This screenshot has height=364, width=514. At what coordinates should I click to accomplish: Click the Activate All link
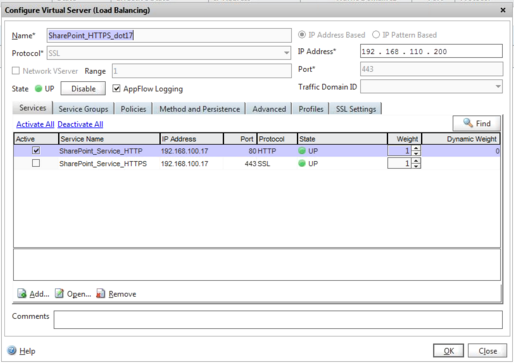tap(35, 124)
